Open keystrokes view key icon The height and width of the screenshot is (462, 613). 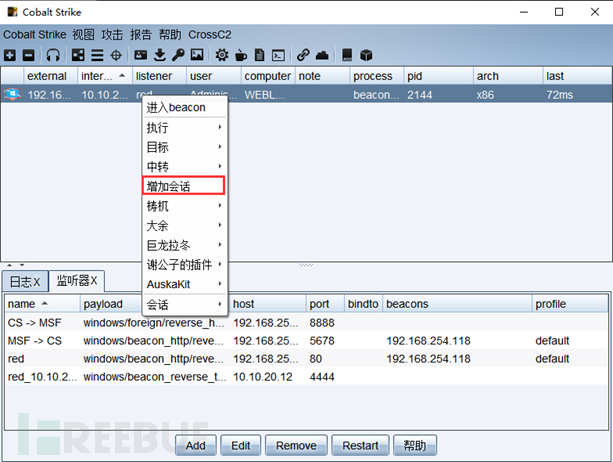point(178,55)
